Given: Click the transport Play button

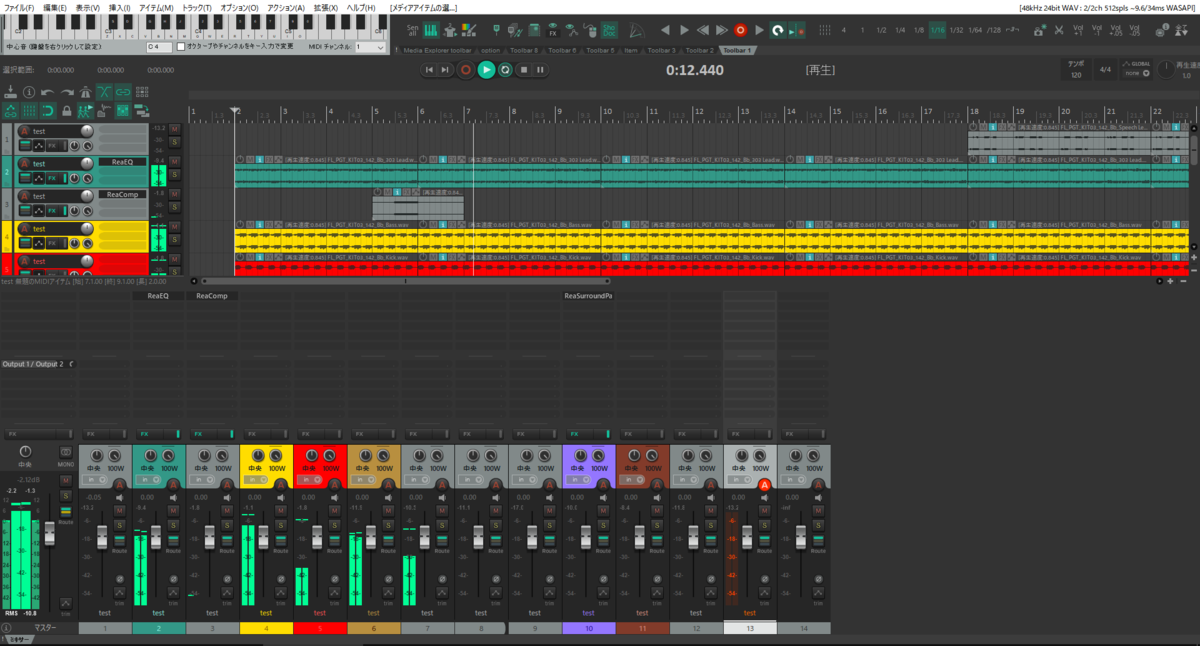Looking at the screenshot, I should click(486, 69).
